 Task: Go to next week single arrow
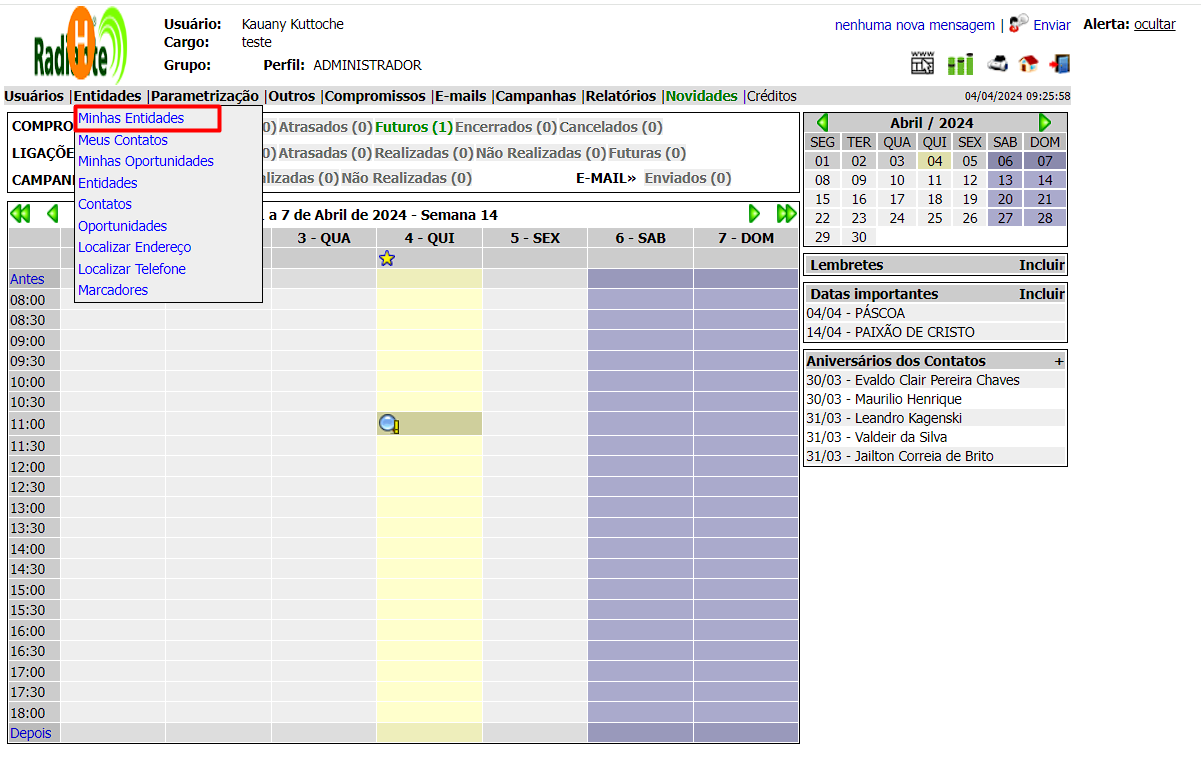[x=754, y=213]
